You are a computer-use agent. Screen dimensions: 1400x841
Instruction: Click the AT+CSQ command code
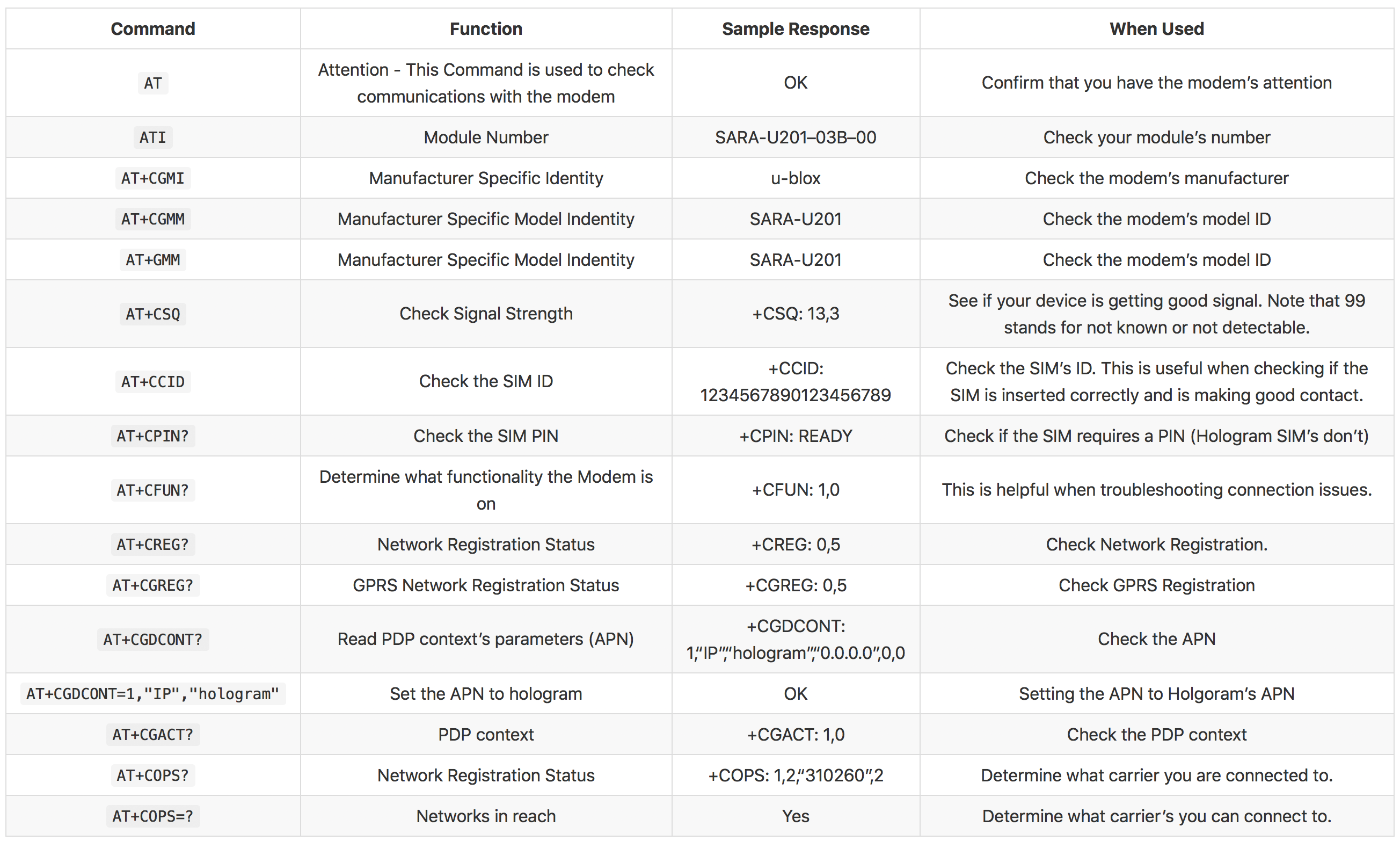click(153, 314)
